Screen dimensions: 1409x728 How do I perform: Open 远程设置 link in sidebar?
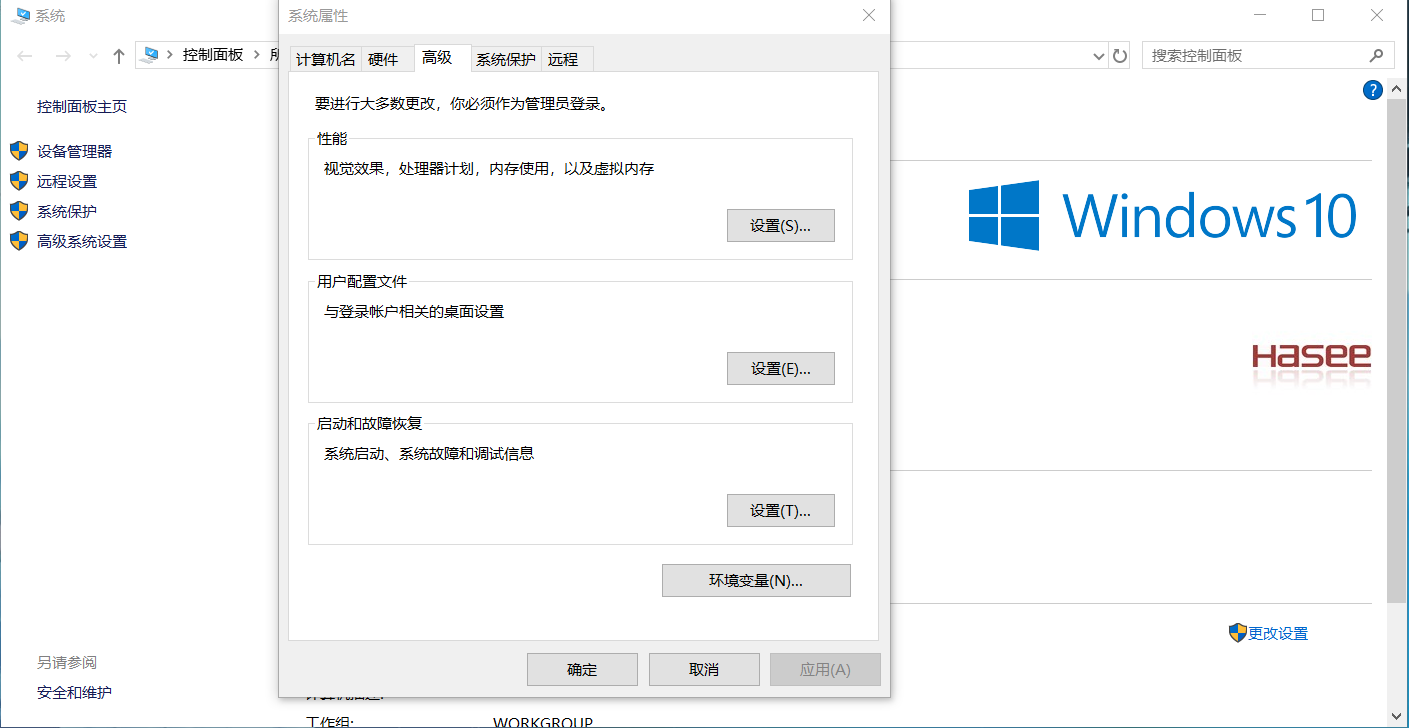67,181
